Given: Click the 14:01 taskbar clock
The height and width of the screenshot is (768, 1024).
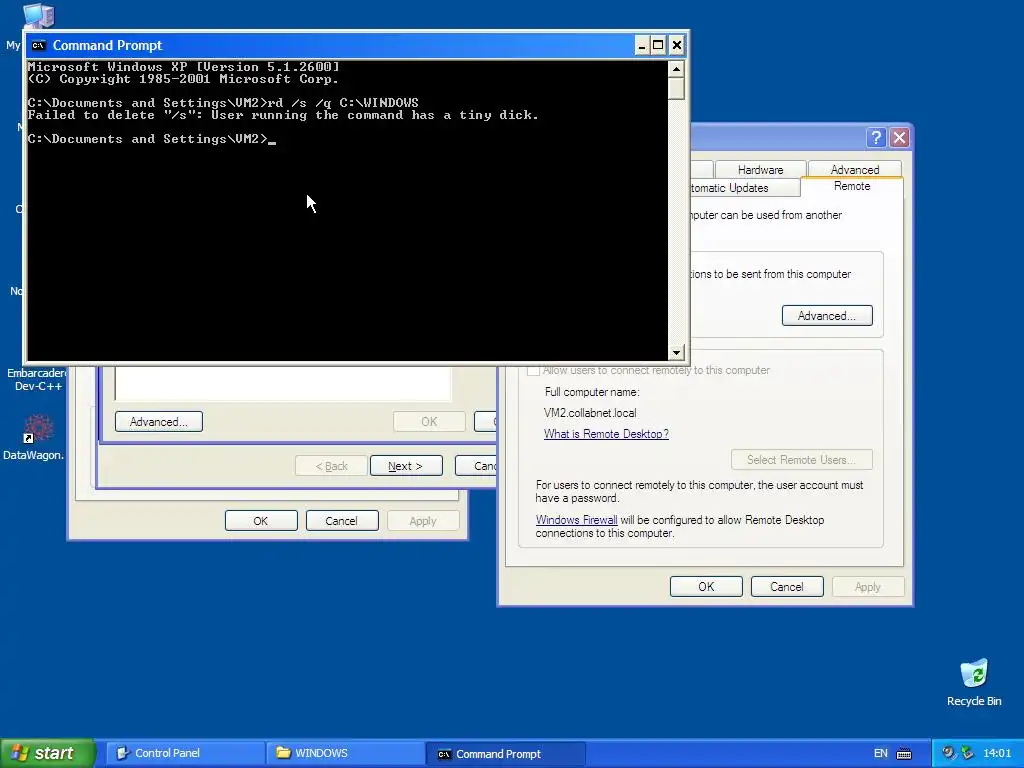Looking at the screenshot, I should 997,754.
